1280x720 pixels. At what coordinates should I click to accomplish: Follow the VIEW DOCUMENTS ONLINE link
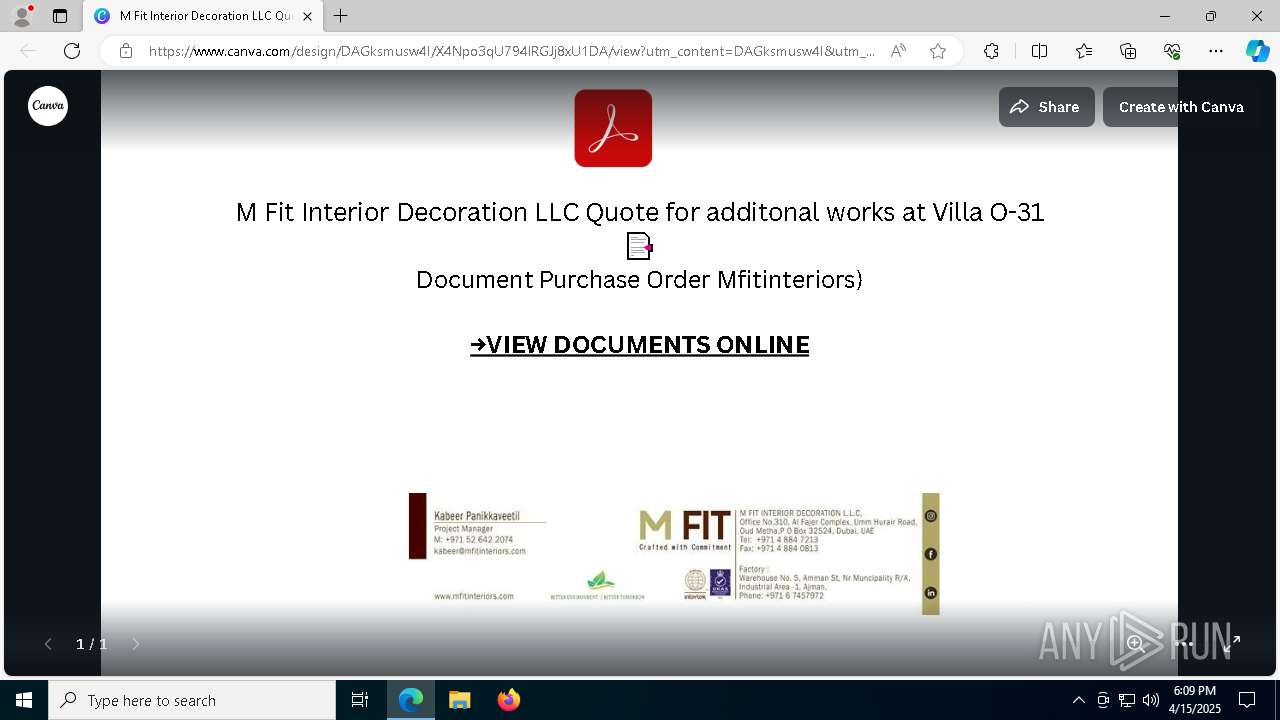coord(639,344)
